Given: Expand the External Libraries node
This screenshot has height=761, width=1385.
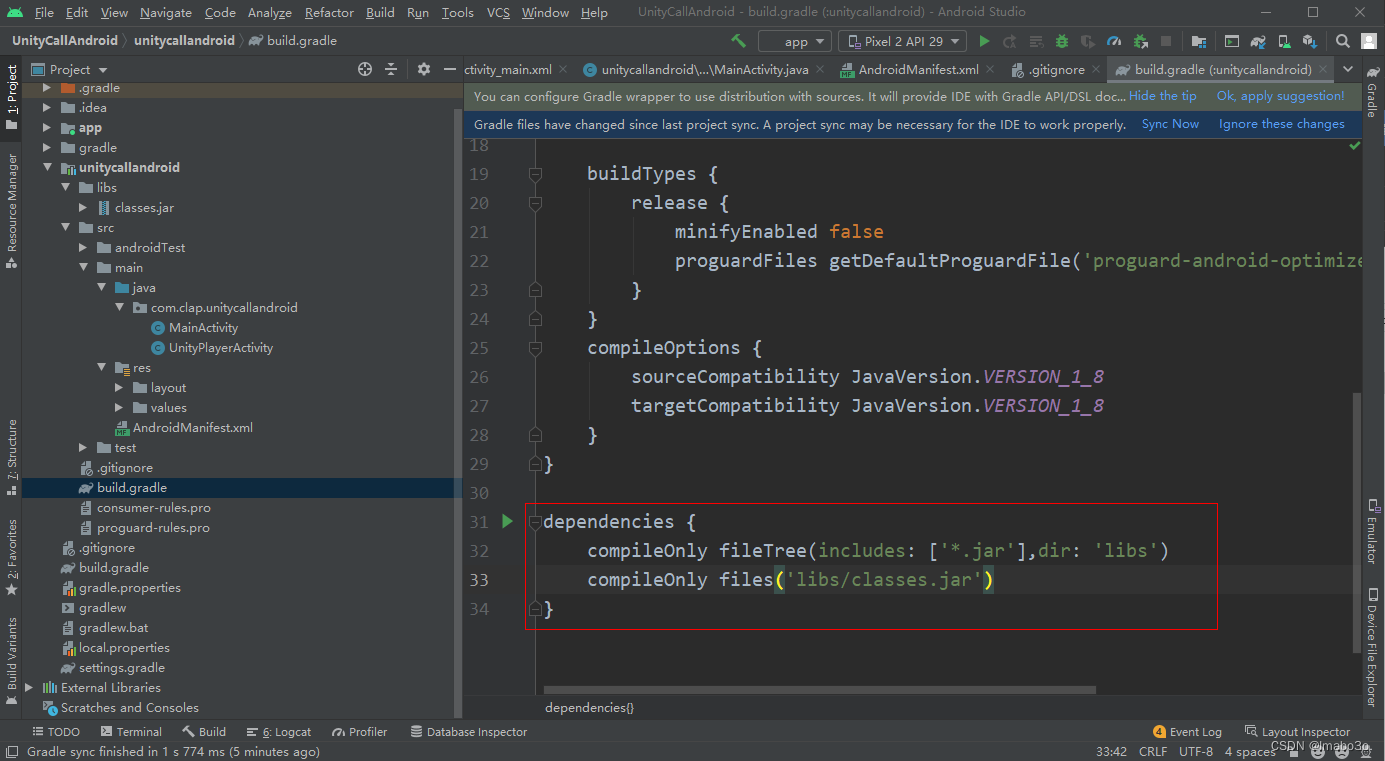Looking at the screenshot, I should click(29, 687).
